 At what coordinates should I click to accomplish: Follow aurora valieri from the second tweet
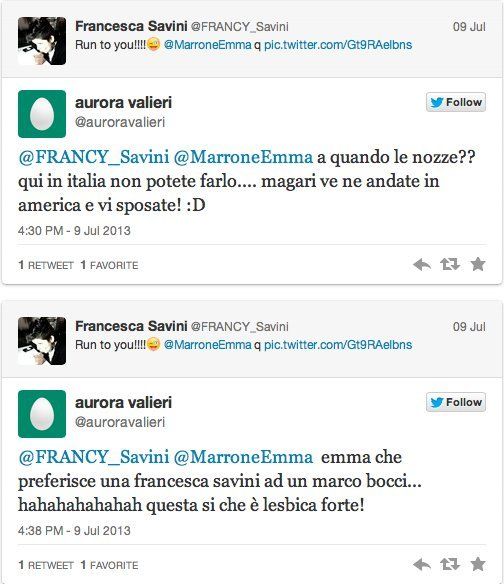point(456,402)
